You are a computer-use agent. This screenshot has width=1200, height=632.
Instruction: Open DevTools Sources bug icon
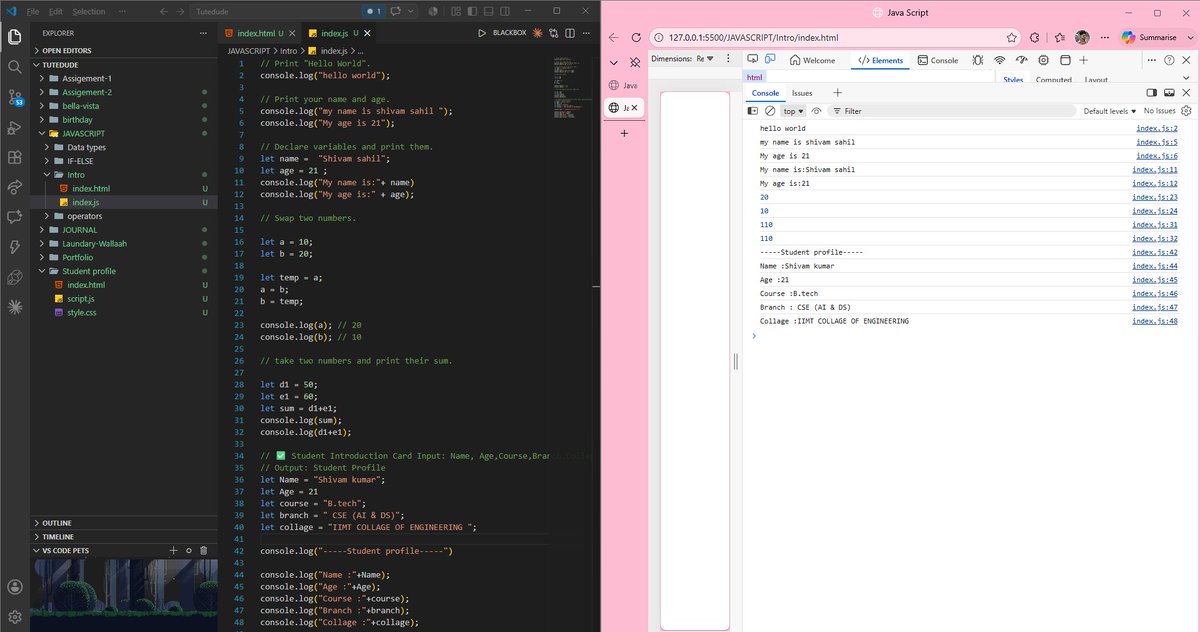977,60
